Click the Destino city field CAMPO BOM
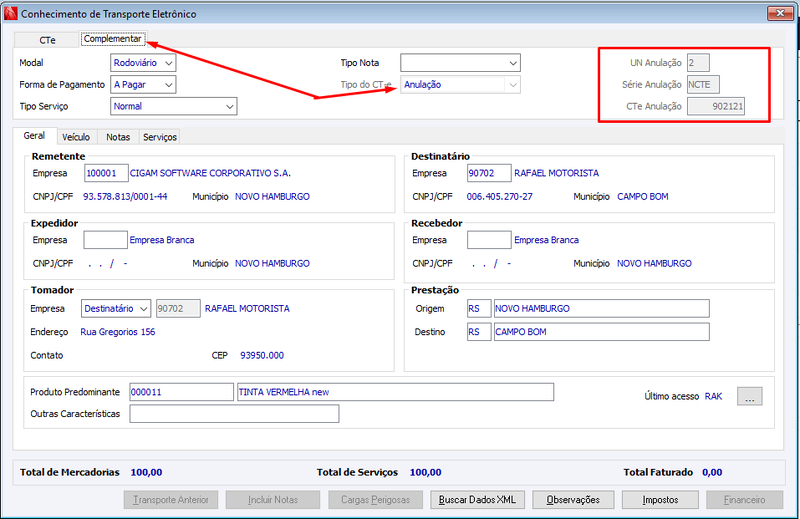The width and height of the screenshot is (800, 519). pyautogui.click(x=602, y=332)
